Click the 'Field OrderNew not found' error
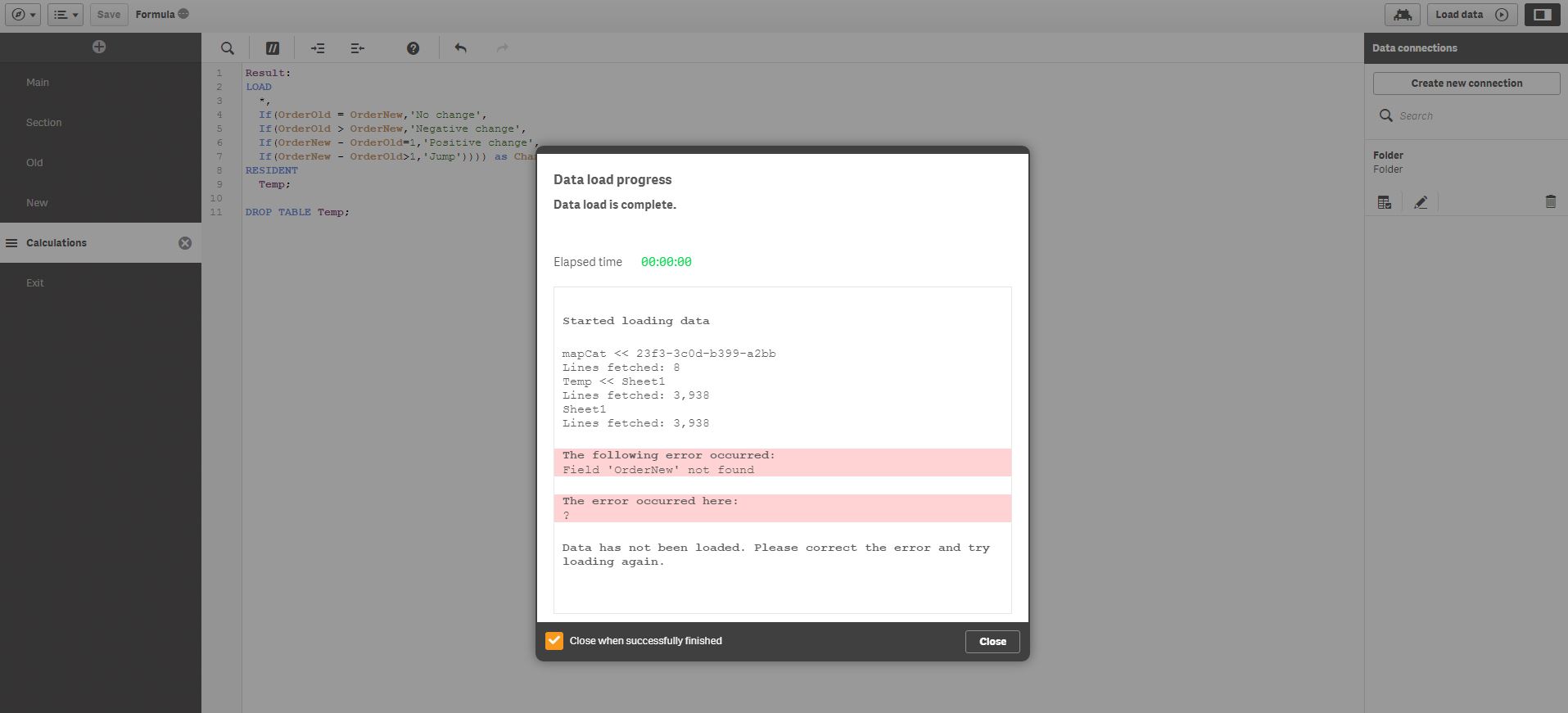1568x713 pixels. pyautogui.click(x=658, y=470)
